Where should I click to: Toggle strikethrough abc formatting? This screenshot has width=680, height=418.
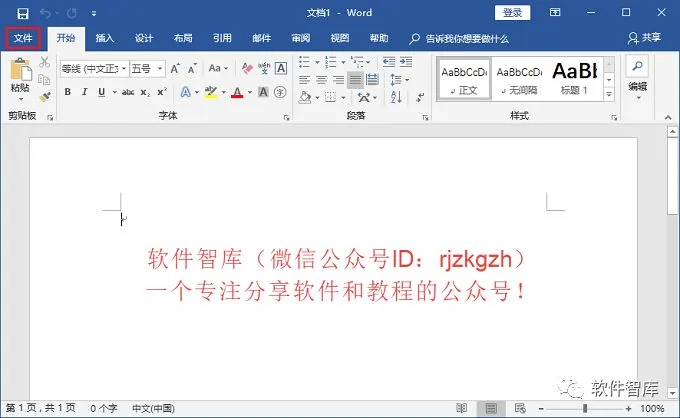[128, 92]
